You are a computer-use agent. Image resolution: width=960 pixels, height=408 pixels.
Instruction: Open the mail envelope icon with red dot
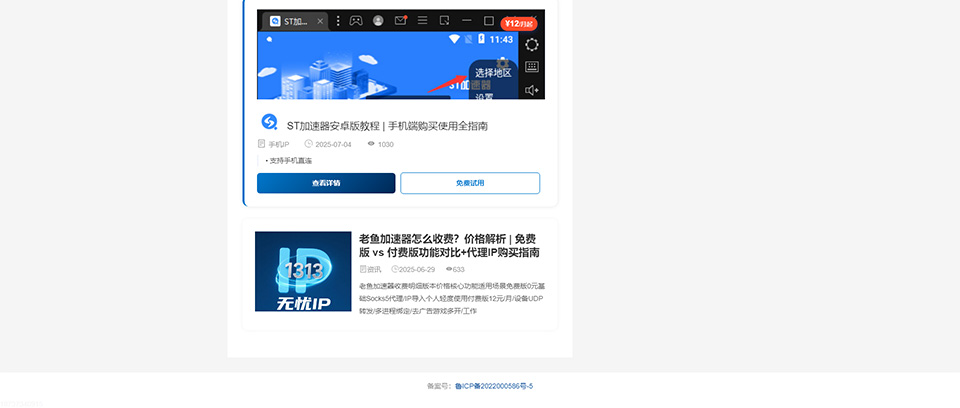(x=400, y=21)
